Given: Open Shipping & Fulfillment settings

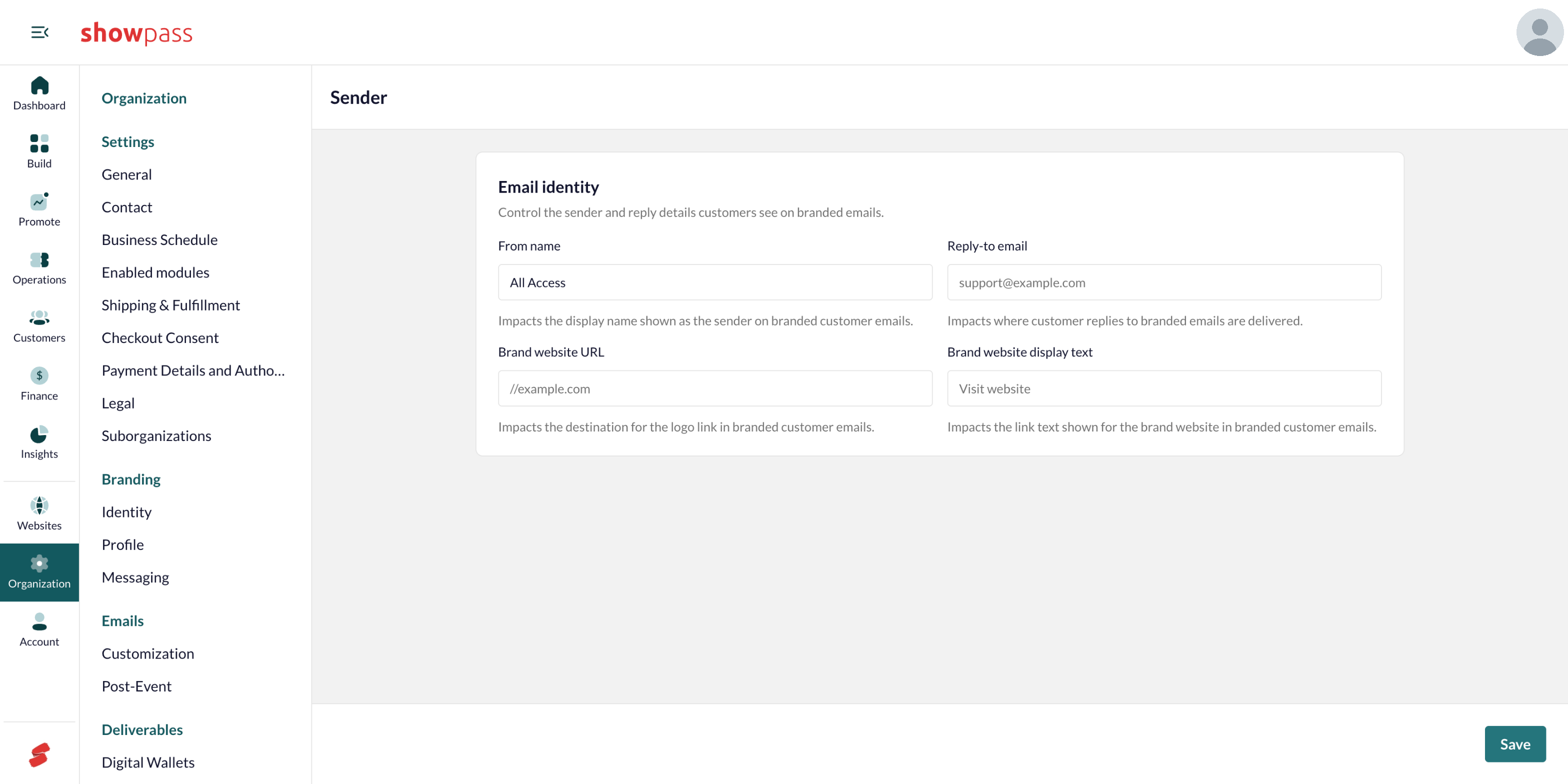Looking at the screenshot, I should point(170,305).
